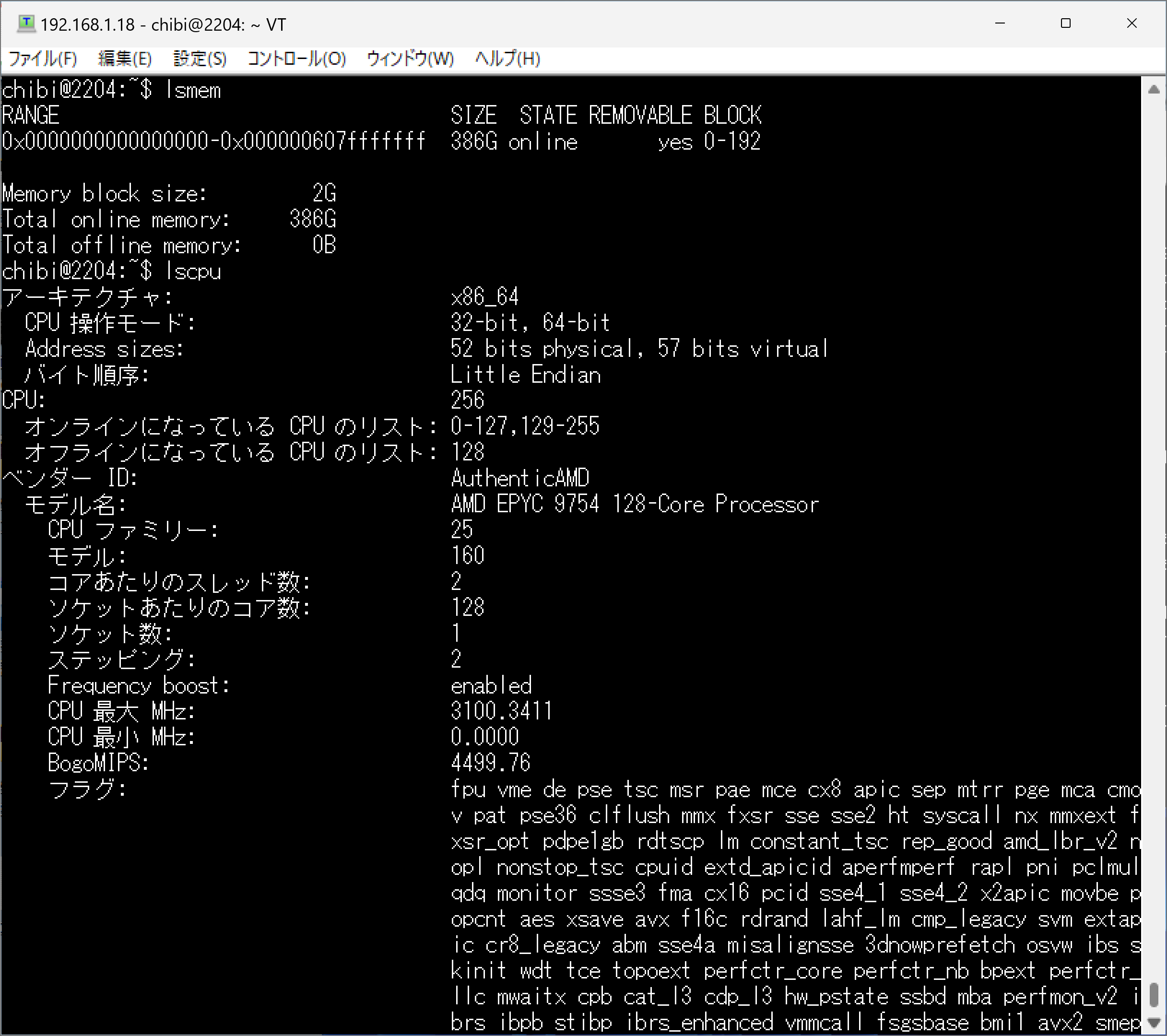Click the window title text 192.168.1.18
The image size is (1167, 1036).
[x=87, y=24]
